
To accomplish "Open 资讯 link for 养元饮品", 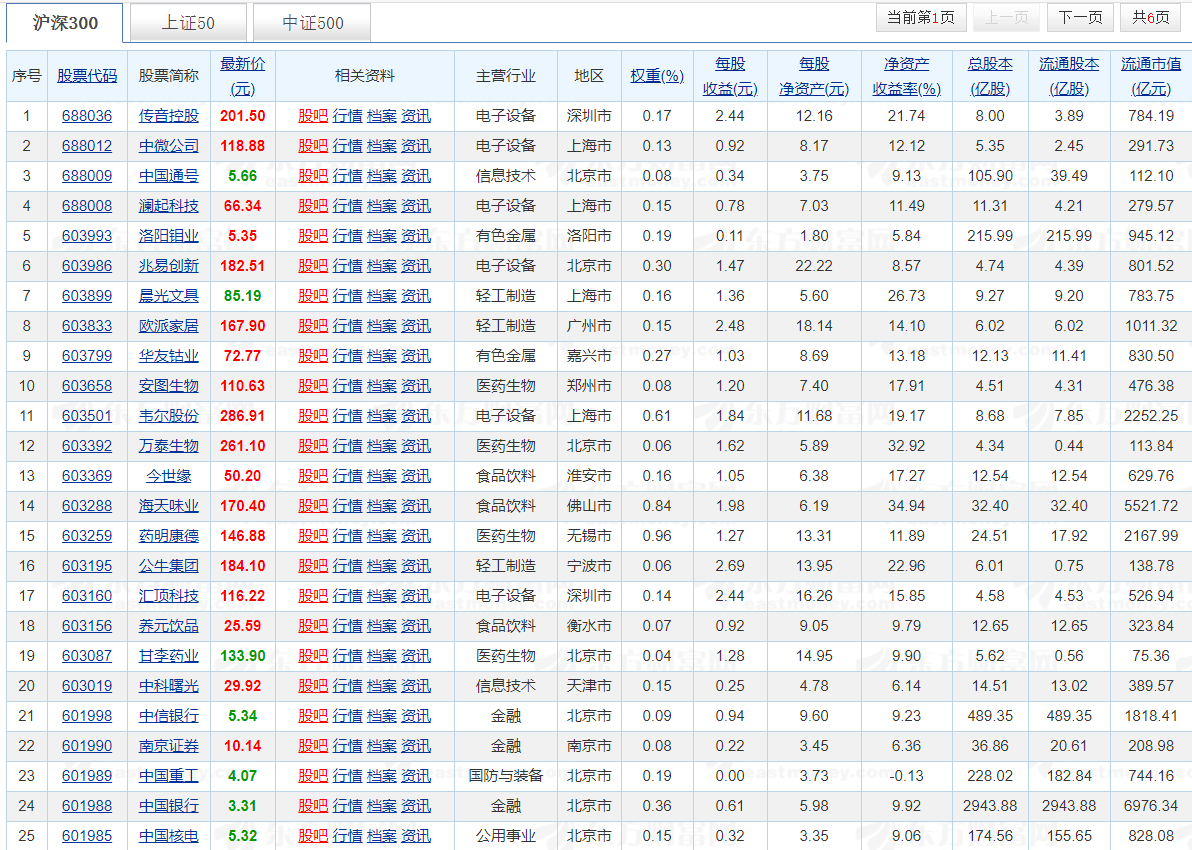I will [x=416, y=626].
